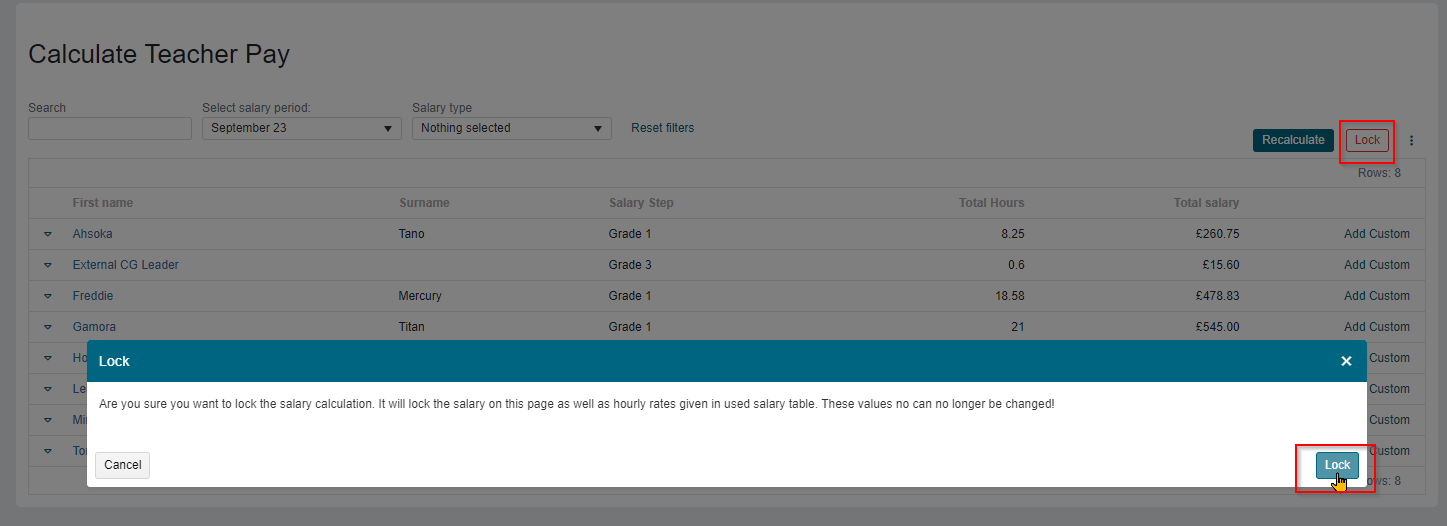Confirm Lock in the dialog
Viewport: 1447px width, 526px height.
[x=1337, y=465]
